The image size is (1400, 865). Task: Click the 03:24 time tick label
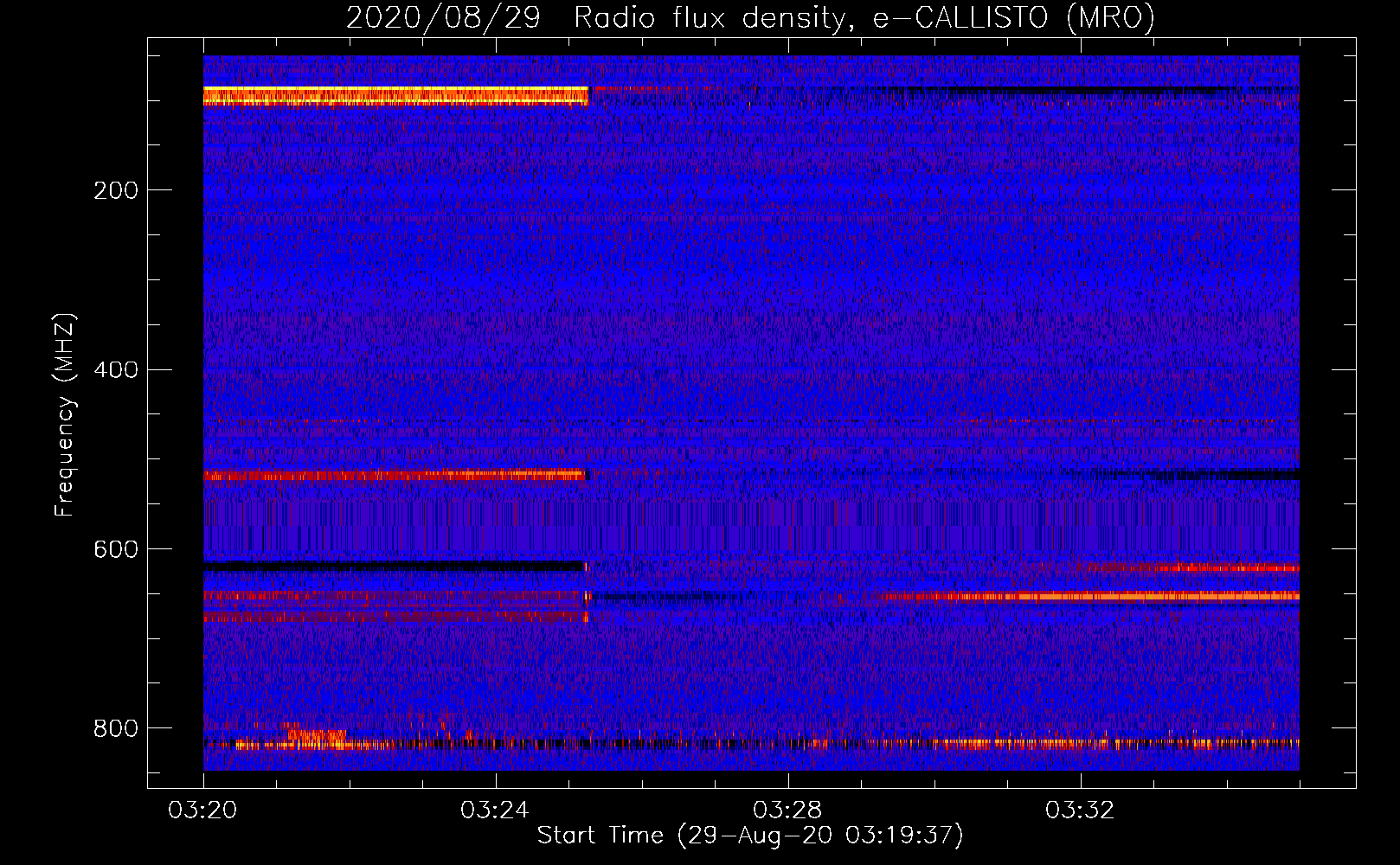point(495,811)
